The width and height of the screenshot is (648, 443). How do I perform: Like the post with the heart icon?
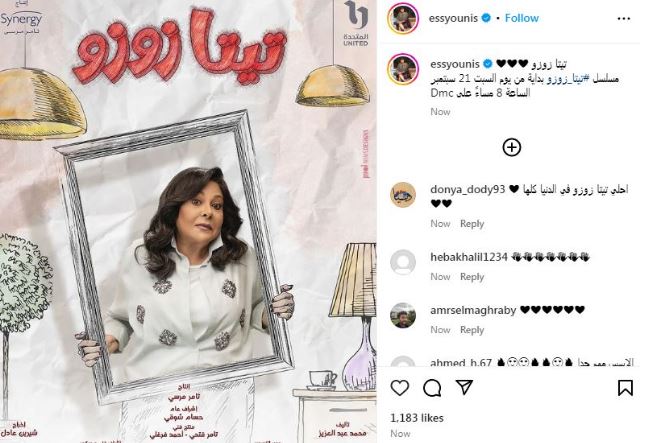[400, 388]
